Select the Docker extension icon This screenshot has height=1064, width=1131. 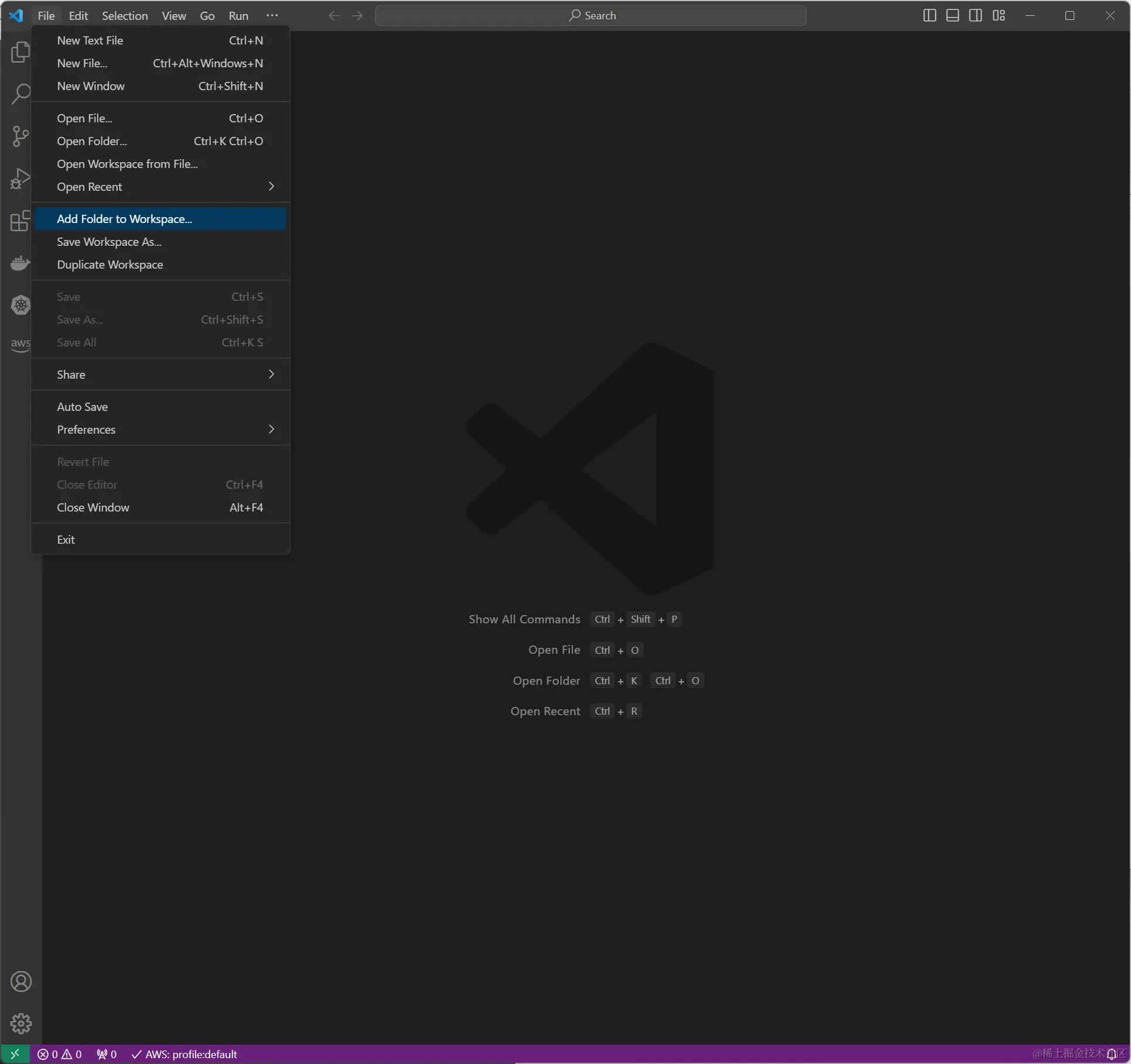pos(20,263)
